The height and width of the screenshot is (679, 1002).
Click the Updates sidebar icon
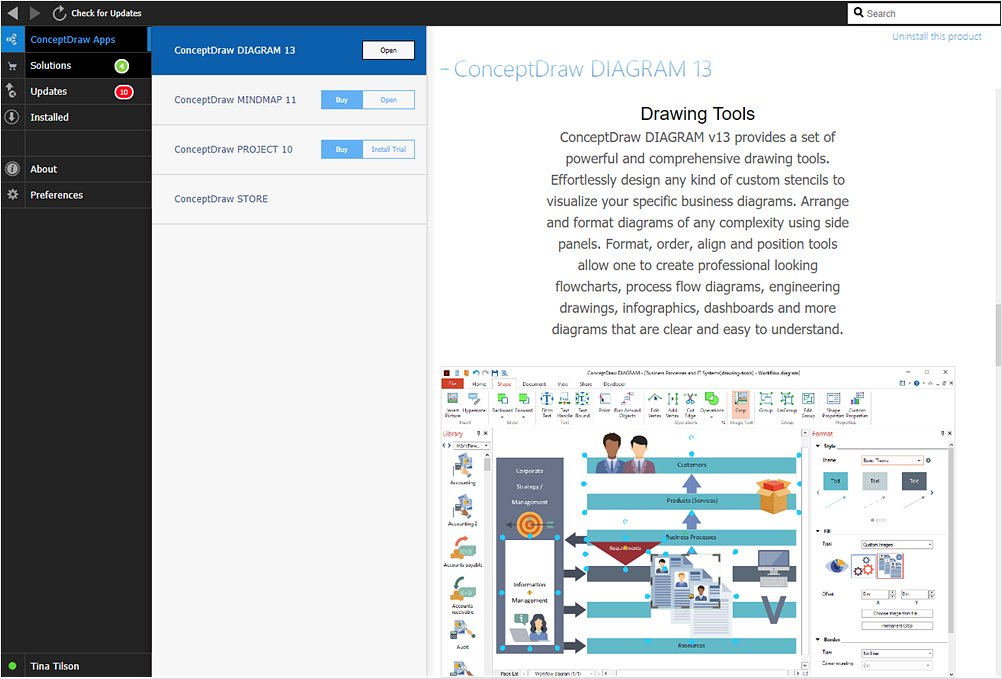pyautogui.click(x=12, y=91)
